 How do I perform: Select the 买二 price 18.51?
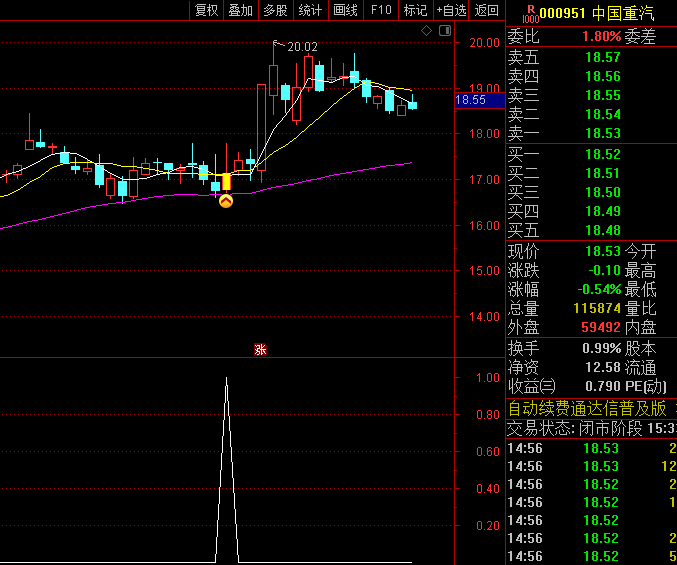(603, 173)
